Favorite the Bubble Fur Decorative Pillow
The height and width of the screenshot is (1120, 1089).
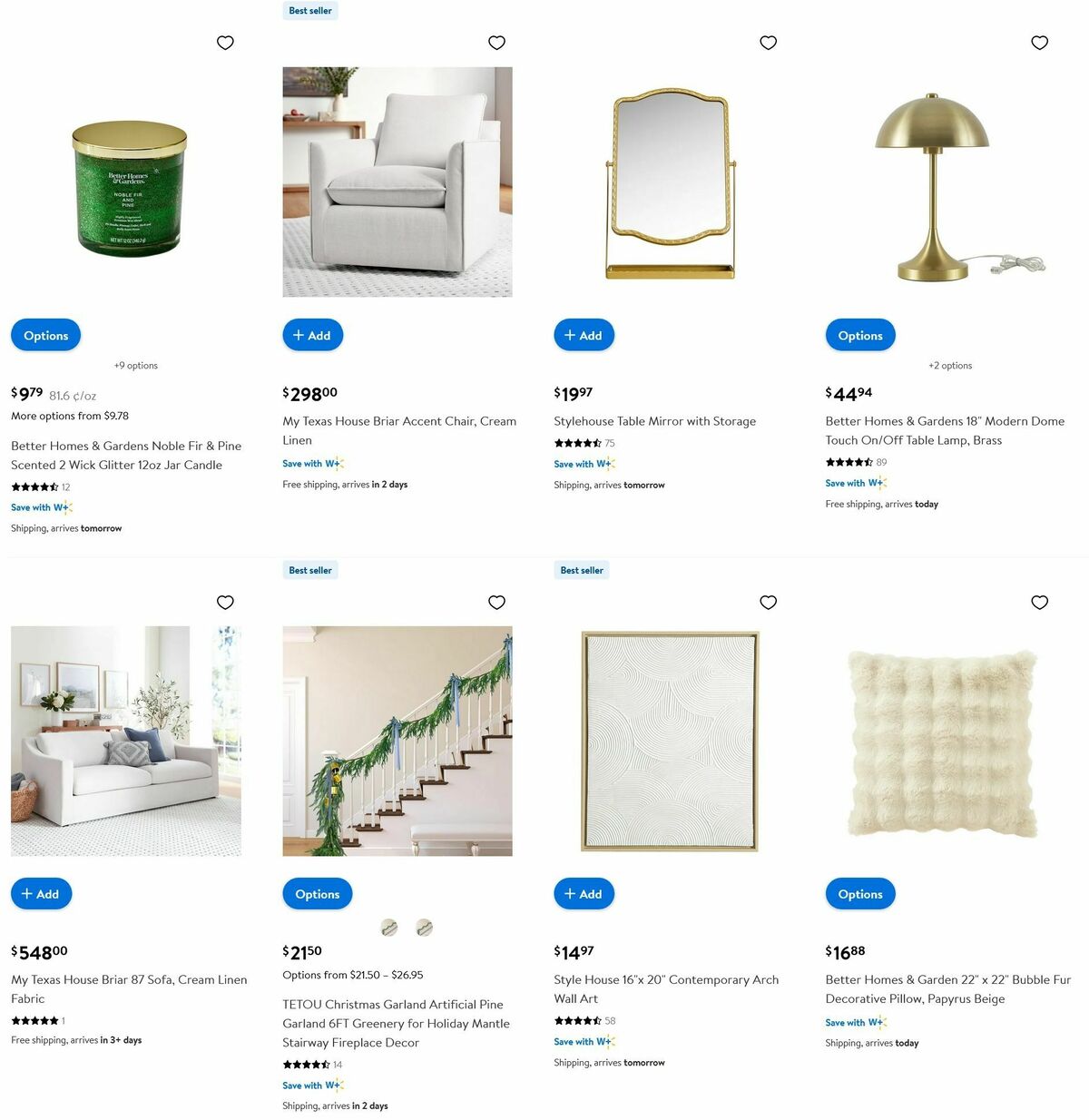click(x=1039, y=602)
